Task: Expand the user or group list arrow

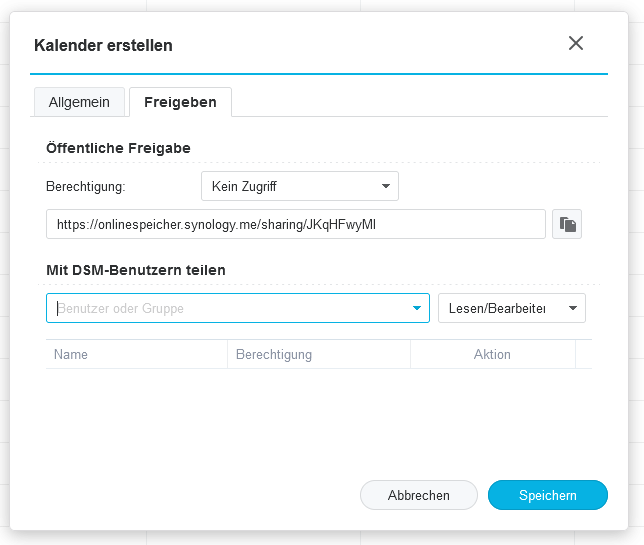Action: tap(417, 308)
